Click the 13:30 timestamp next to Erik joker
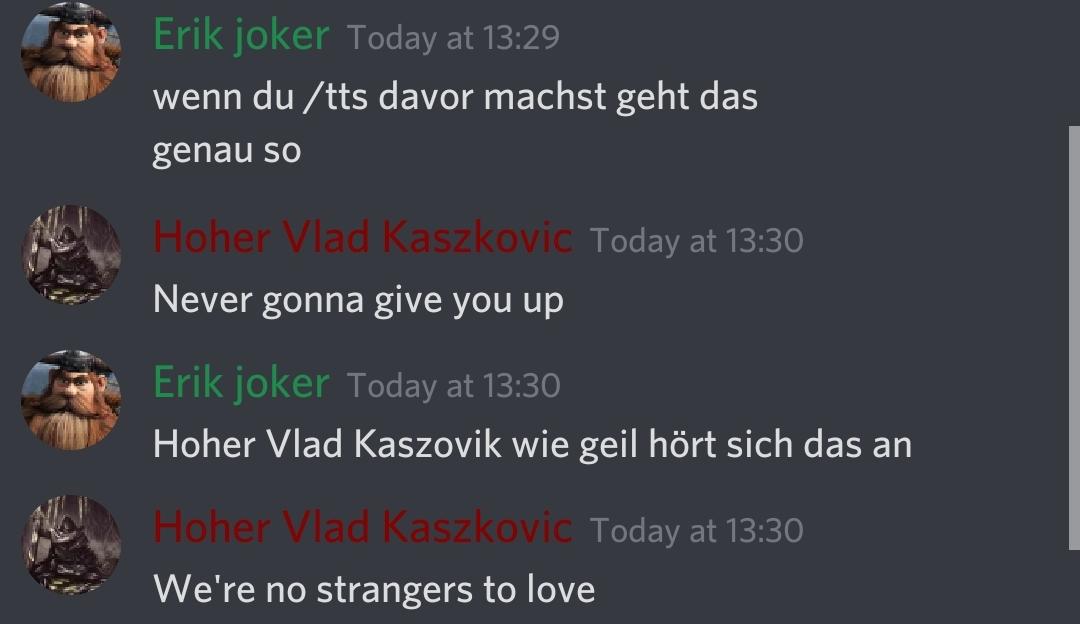 point(453,386)
